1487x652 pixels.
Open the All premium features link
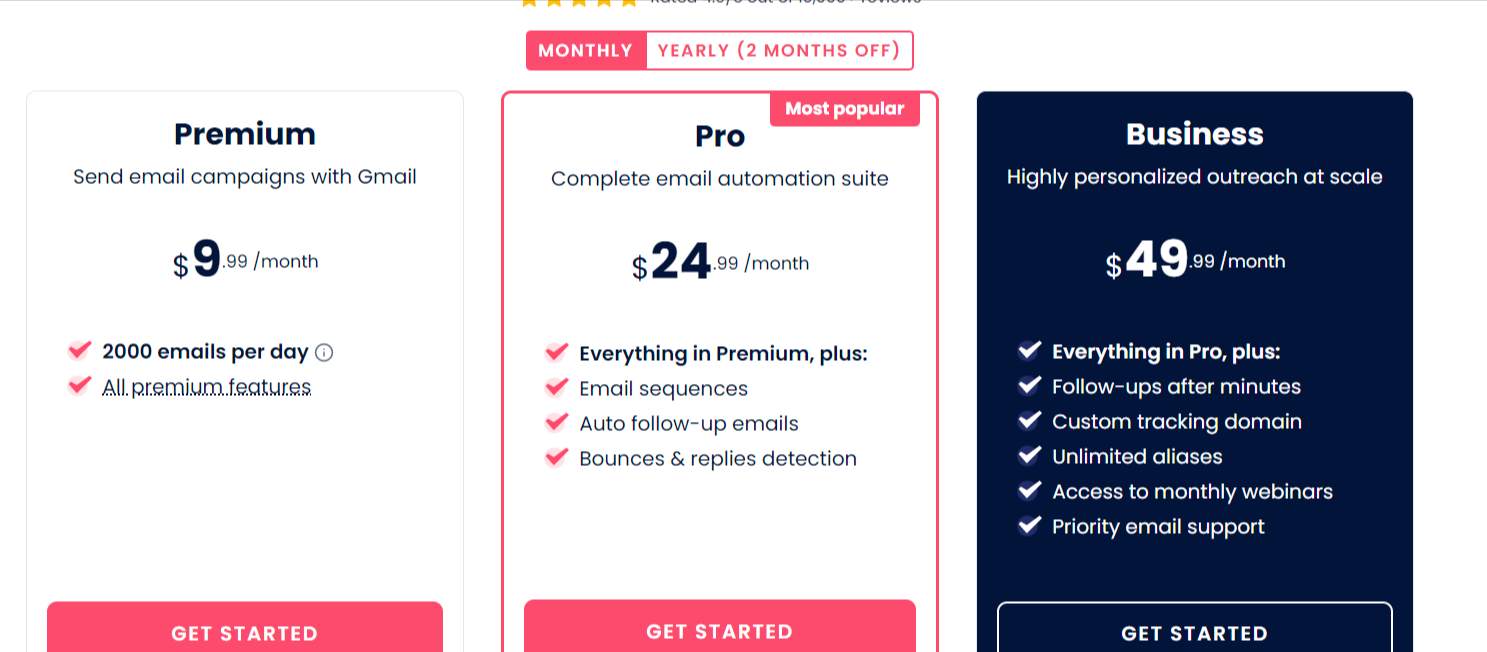[x=207, y=387]
